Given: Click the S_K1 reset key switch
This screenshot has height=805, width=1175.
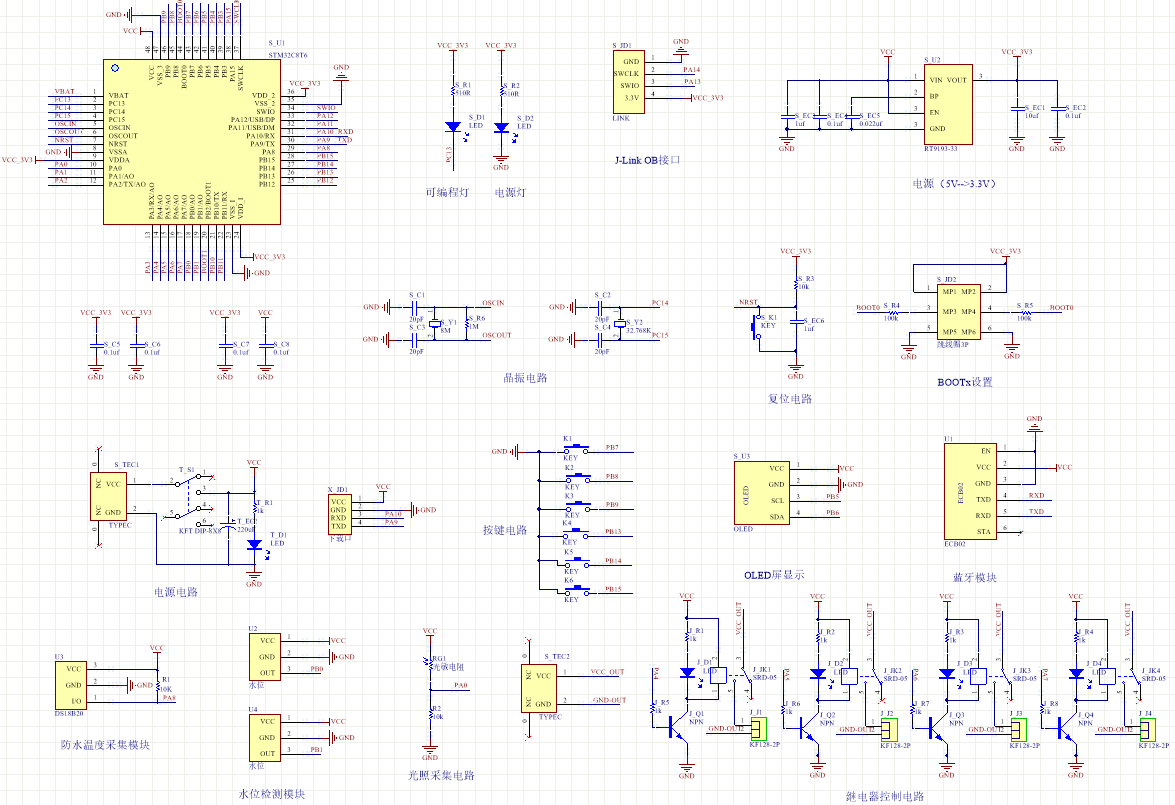Looking at the screenshot, I should (756, 326).
